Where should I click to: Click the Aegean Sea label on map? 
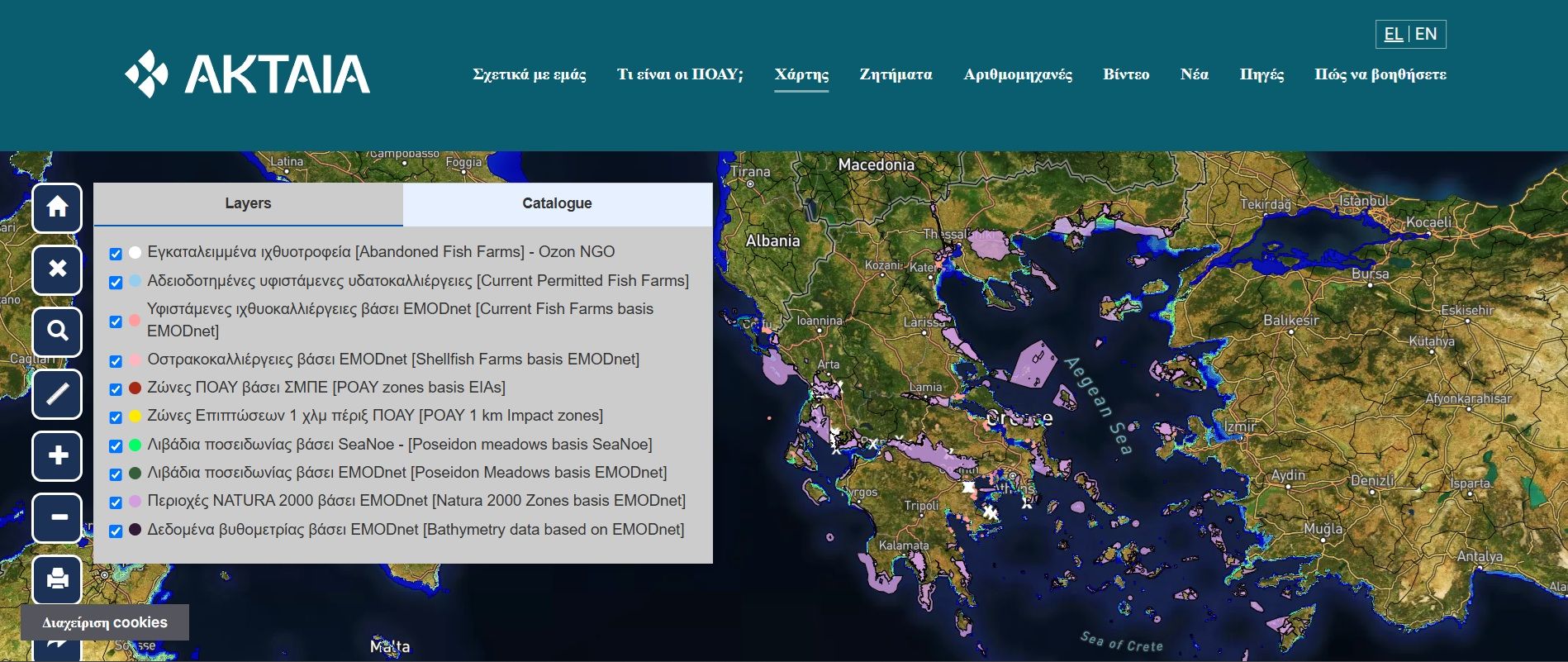1098,406
